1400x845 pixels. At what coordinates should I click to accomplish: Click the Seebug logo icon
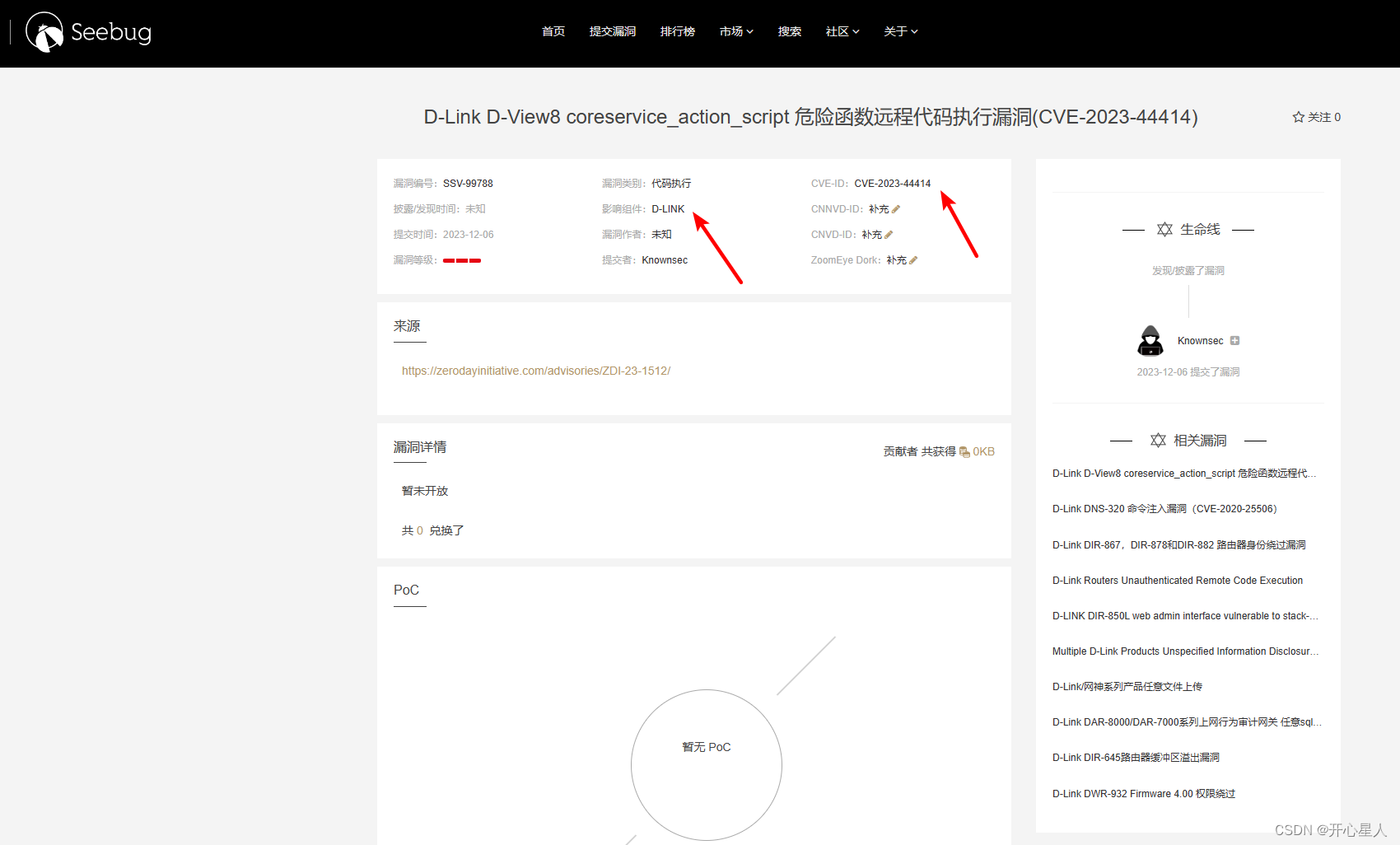pos(44,32)
